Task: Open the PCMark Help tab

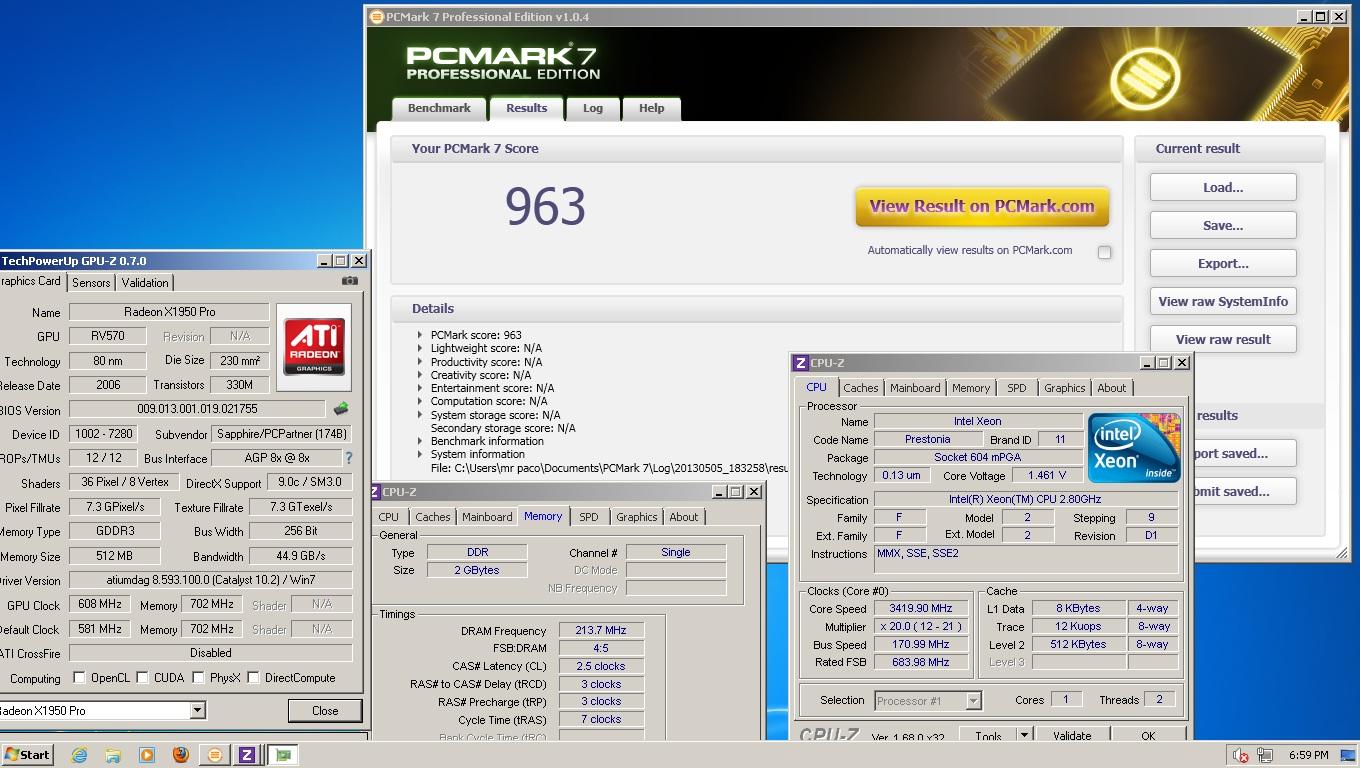Action: [651, 108]
